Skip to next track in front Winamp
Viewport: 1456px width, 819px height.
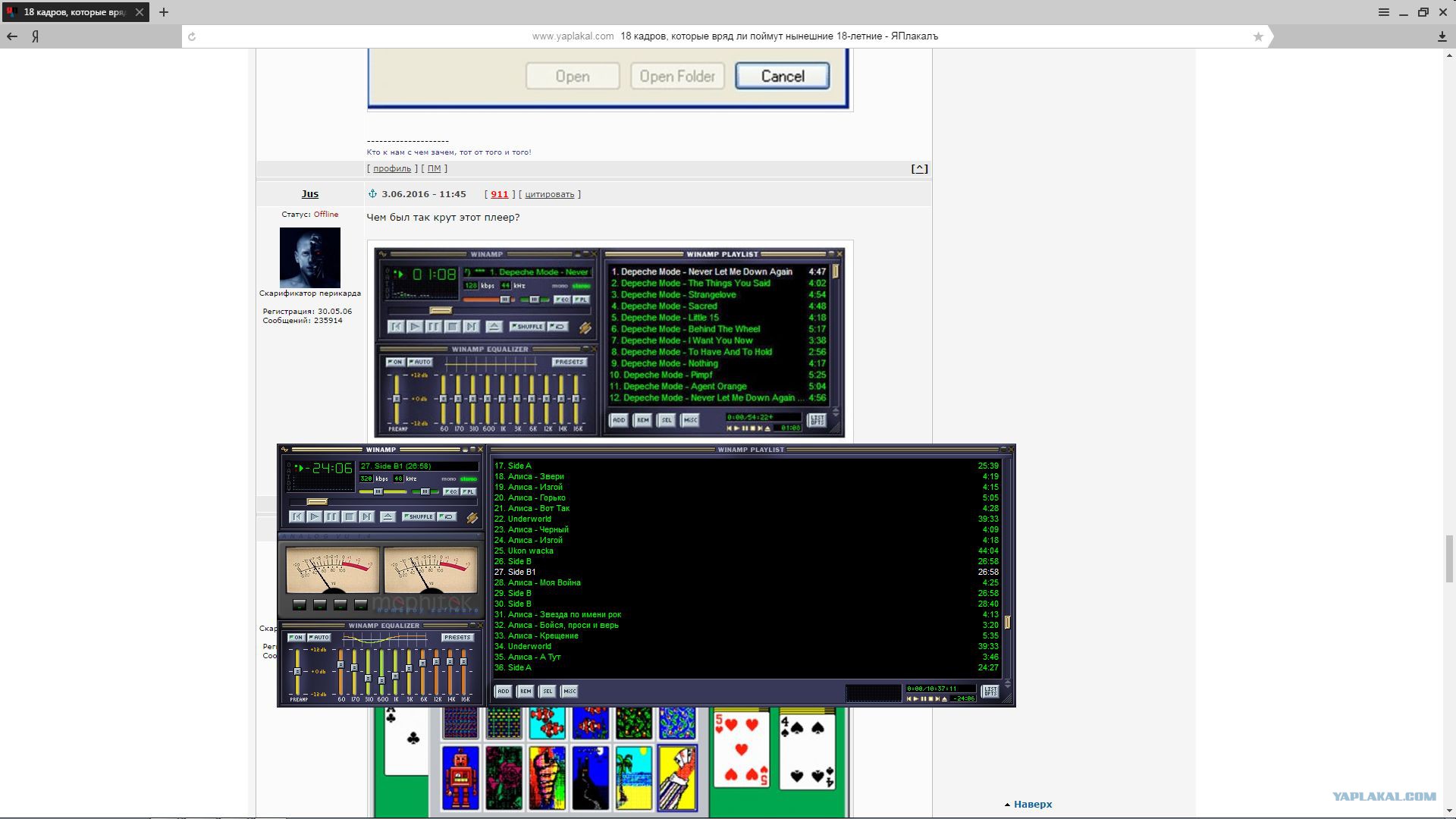tap(366, 516)
